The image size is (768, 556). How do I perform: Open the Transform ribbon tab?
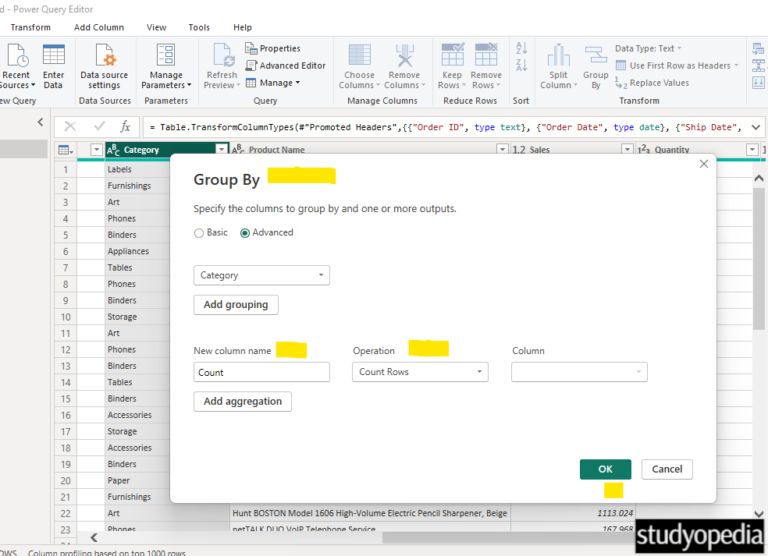coord(30,27)
